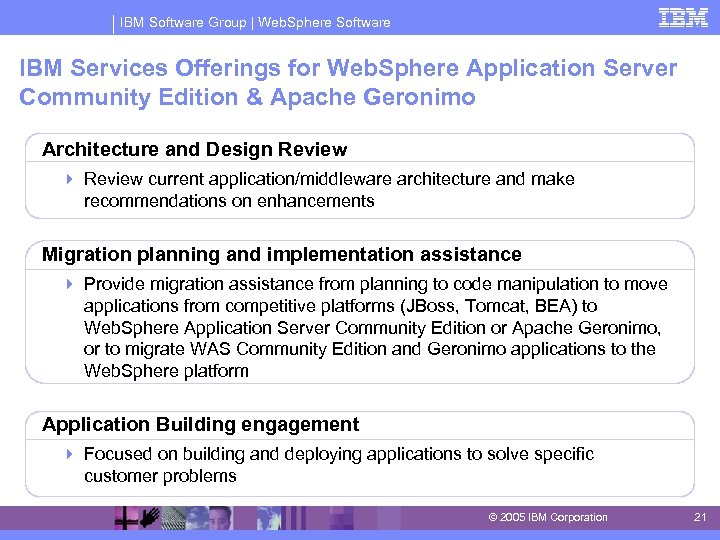Click the 'IBM Software Group | WebSphere Software' header text
Viewport: 720px width, 540px height.
point(255,22)
